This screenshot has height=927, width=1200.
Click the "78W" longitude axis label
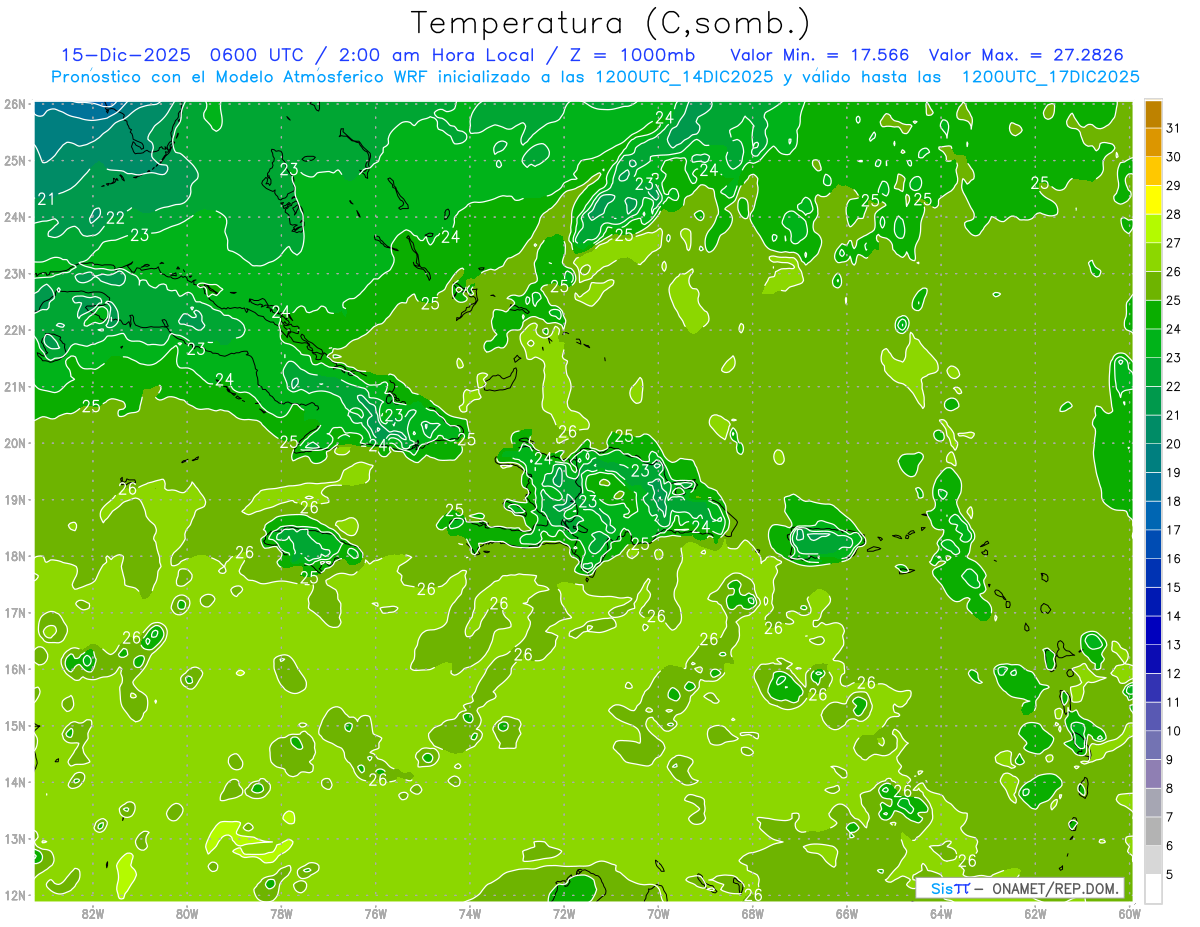281,913
